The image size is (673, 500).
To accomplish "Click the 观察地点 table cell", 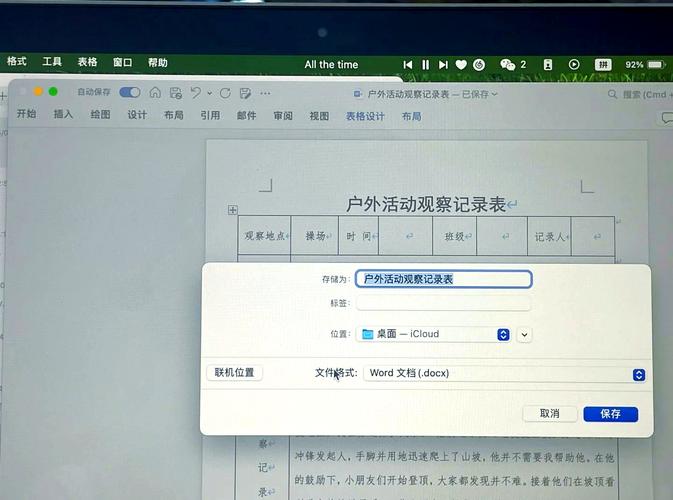I will (264, 236).
